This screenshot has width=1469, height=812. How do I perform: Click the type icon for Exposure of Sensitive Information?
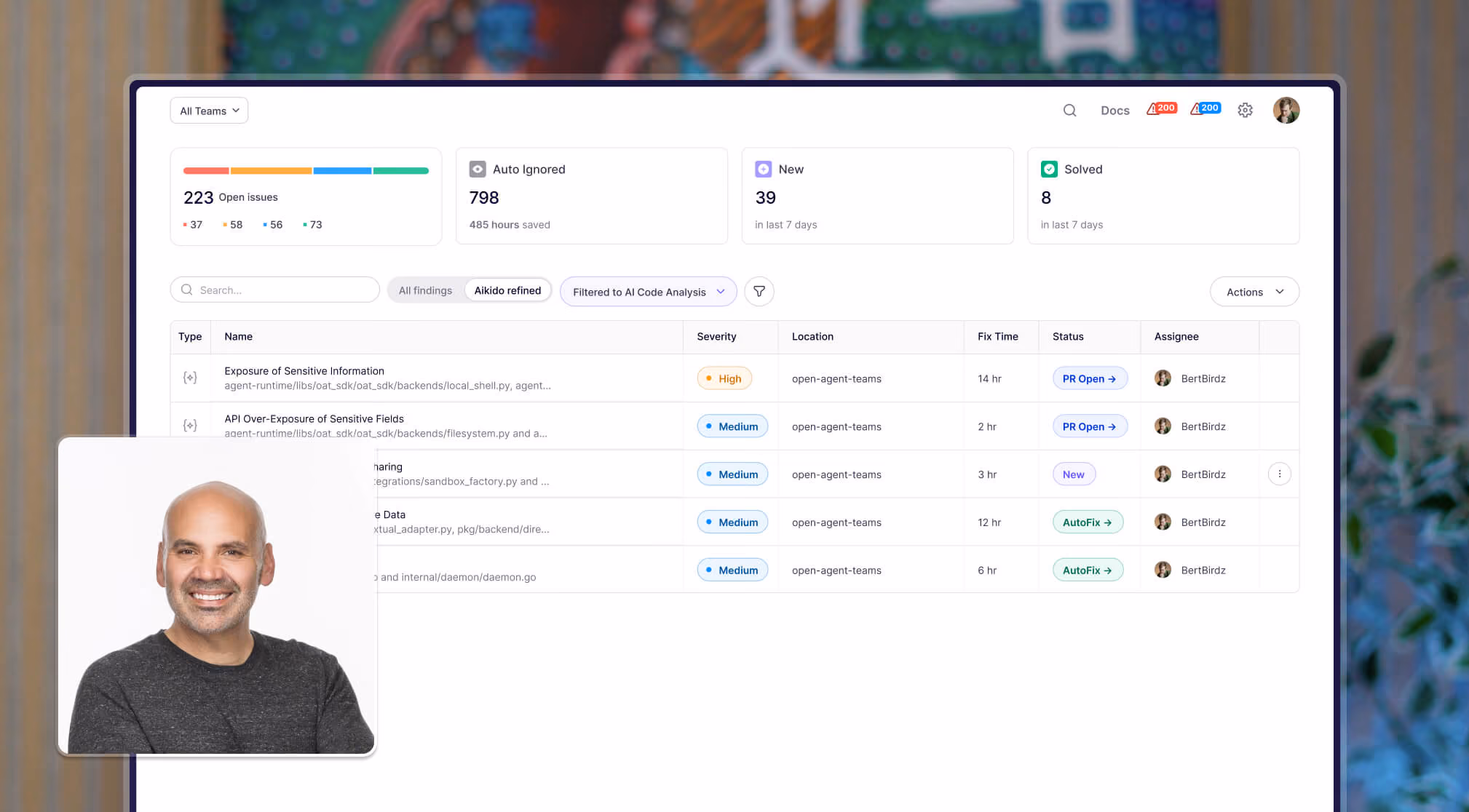[190, 378]
